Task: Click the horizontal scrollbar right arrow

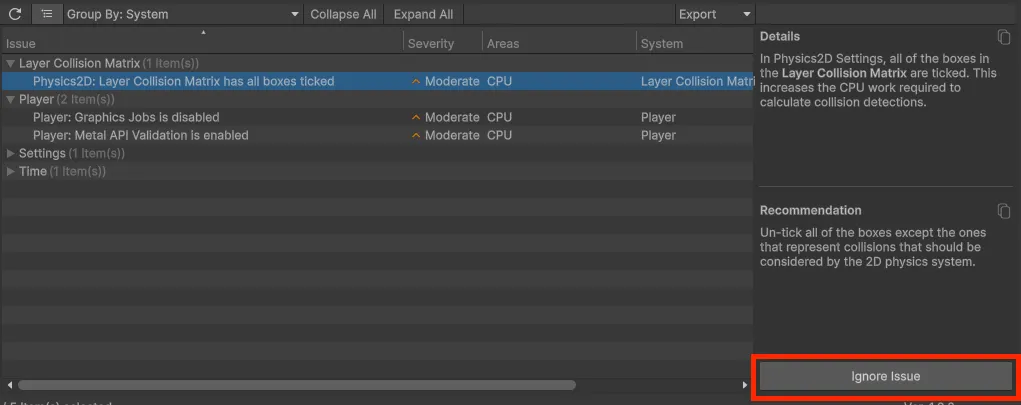Action: (x=744, y=385)
